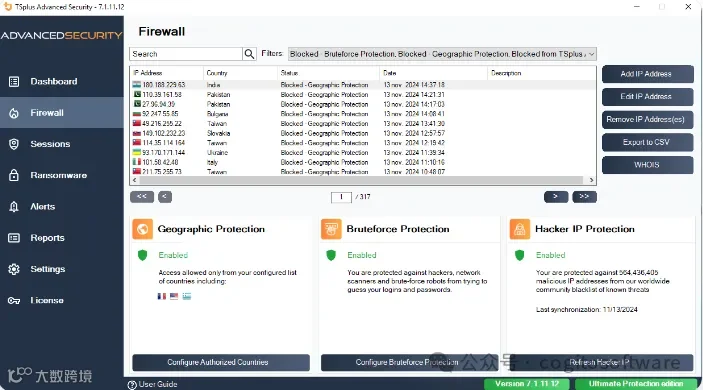
Task: Click the horizontal scrollbar of IP table
Action: click(362, 180)
